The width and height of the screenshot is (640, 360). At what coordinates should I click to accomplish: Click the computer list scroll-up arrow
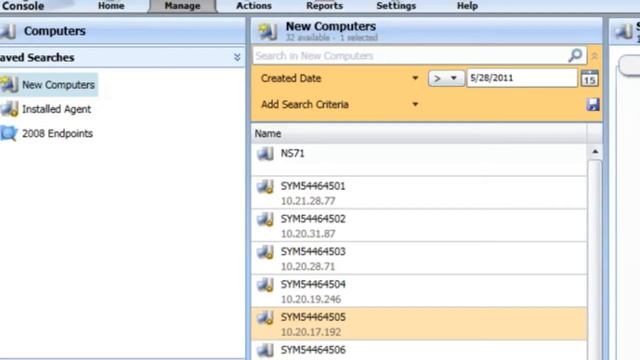click(x=595, y=152)
